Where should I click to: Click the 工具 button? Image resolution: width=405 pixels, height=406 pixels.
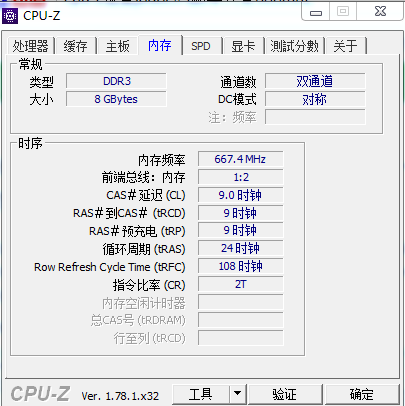pos(201,395)
